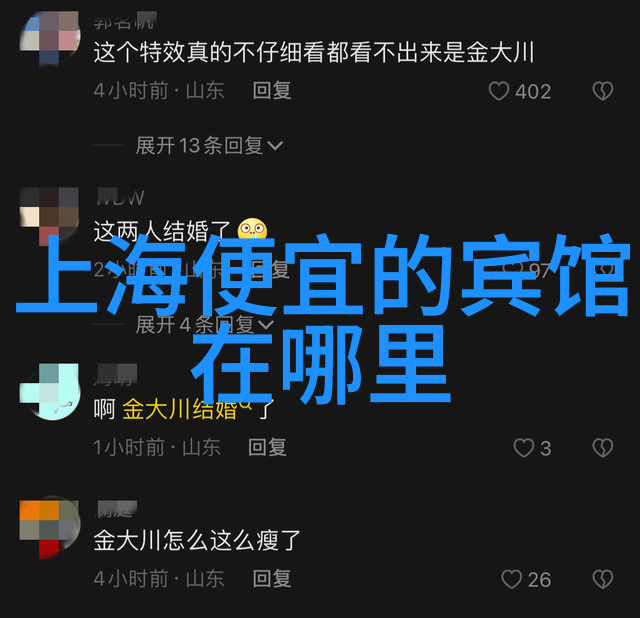Tap the search magnifier after 金大川结婚
640x618 pixels.
245,405
